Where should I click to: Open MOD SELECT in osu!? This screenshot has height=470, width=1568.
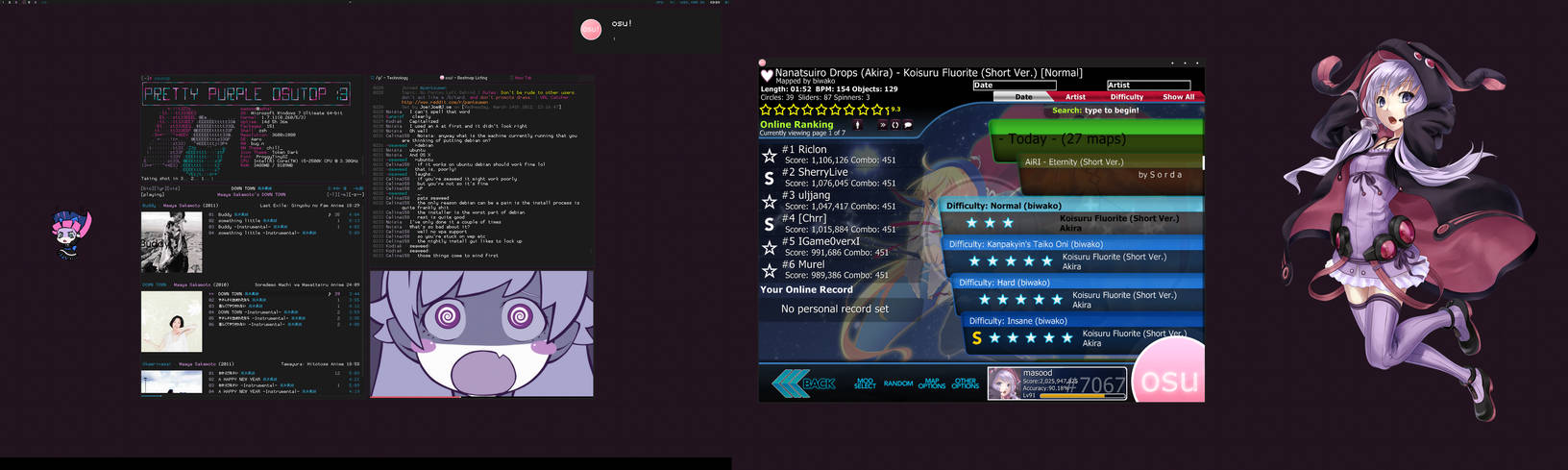865,383
